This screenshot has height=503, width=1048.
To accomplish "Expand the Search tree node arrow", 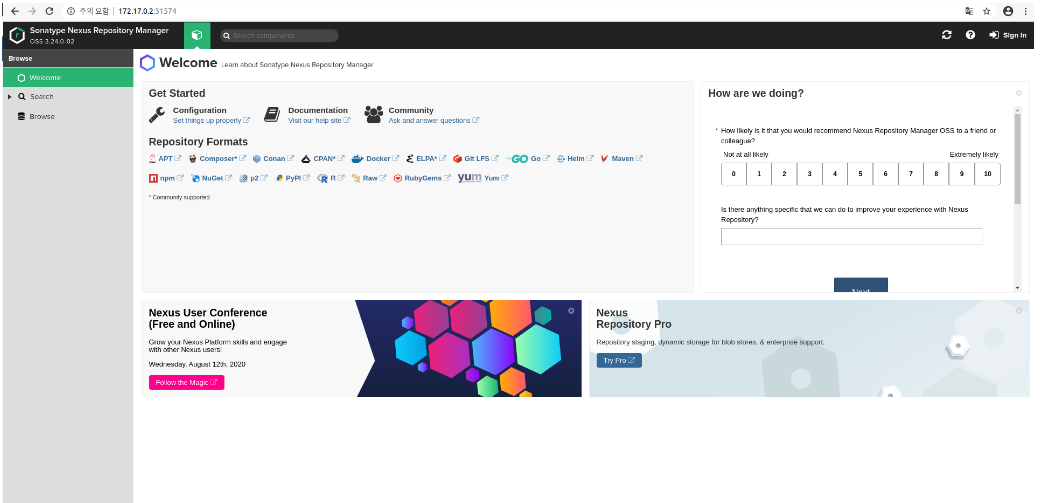I will [x=9, y=97].
